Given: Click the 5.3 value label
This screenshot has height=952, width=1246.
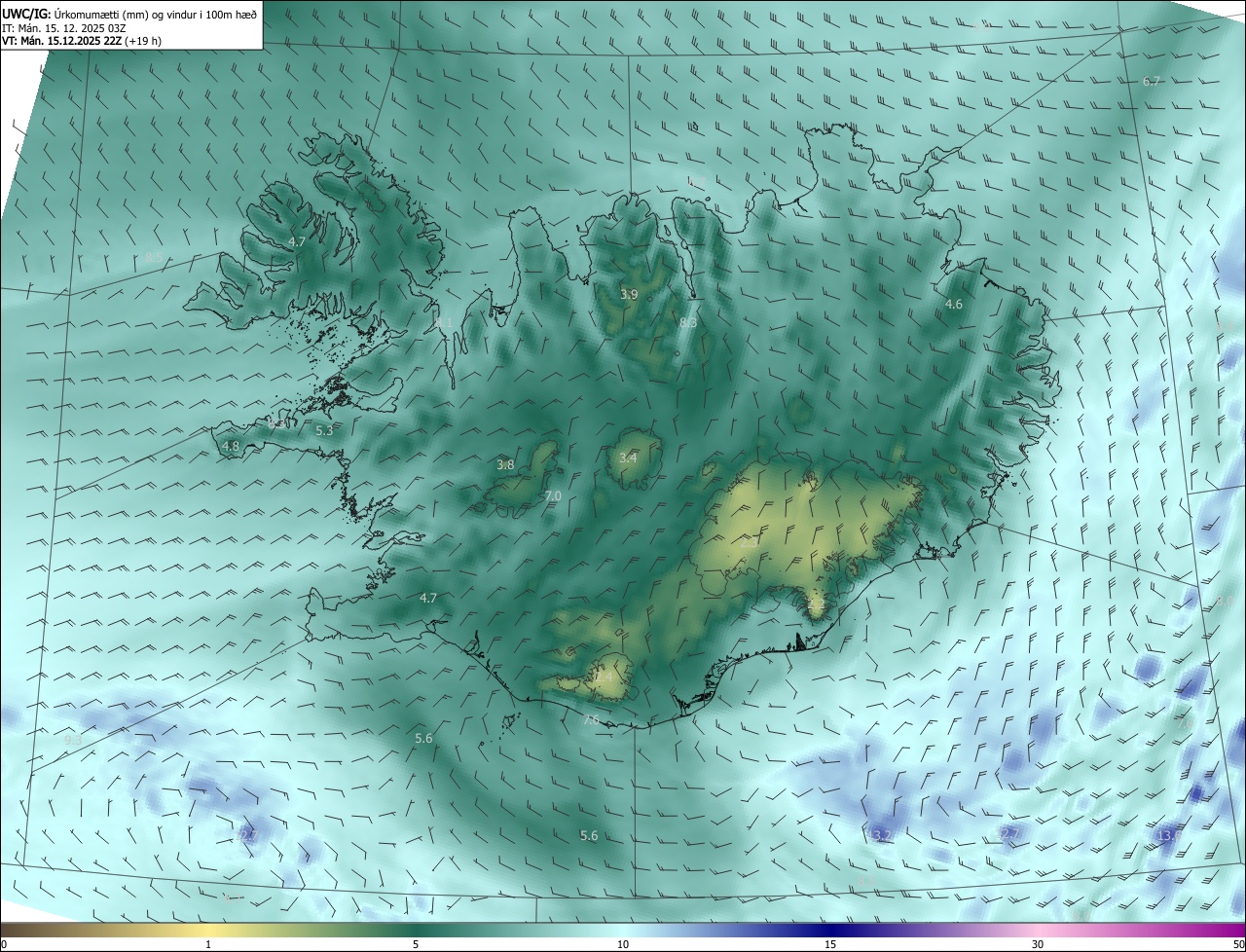Looking at the screenshot, I should (324, 430).
